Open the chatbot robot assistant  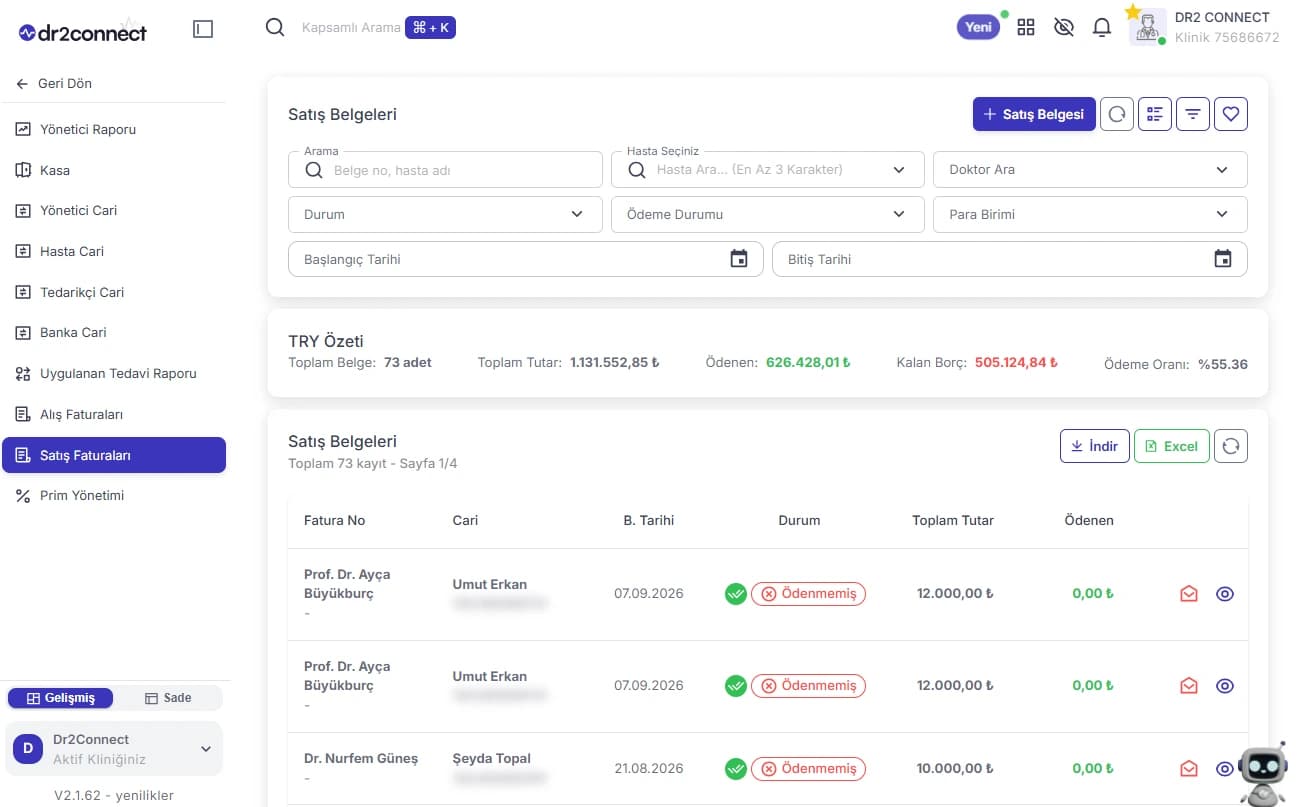pos(1263,776)
